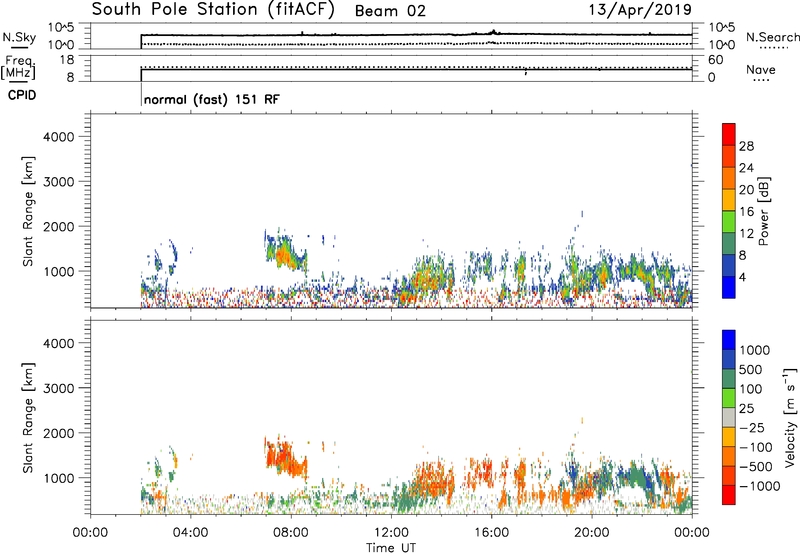Select the -100 label on velocity colorbar
Image resolution: width=800 pixels, height=554 pixels.
tap(755, 447)
